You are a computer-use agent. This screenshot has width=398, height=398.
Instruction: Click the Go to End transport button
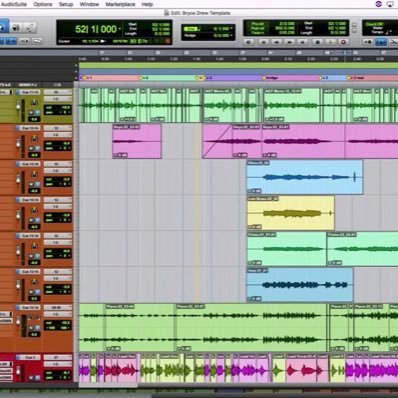click(303, 42)
